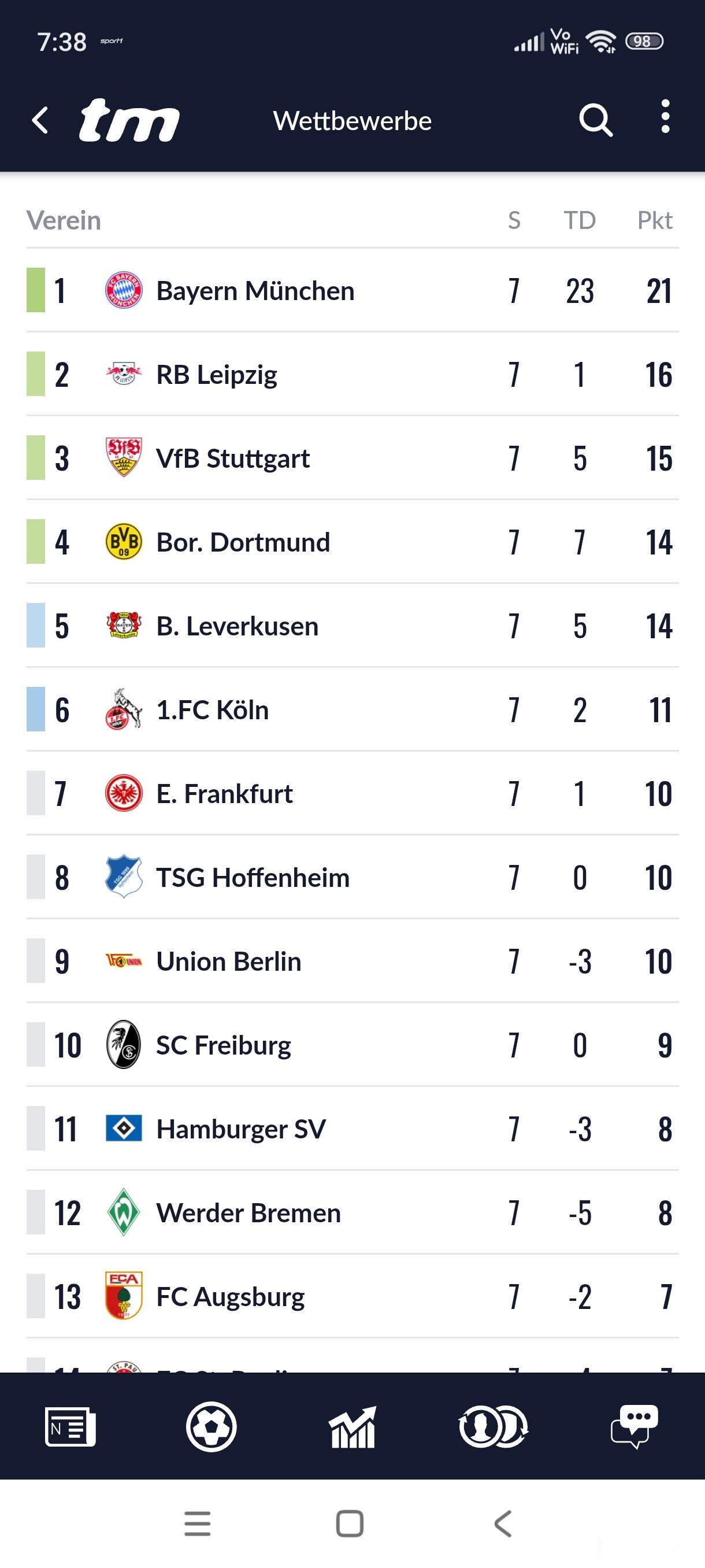Open VfB Stuttgart club page

pos(232,458)
